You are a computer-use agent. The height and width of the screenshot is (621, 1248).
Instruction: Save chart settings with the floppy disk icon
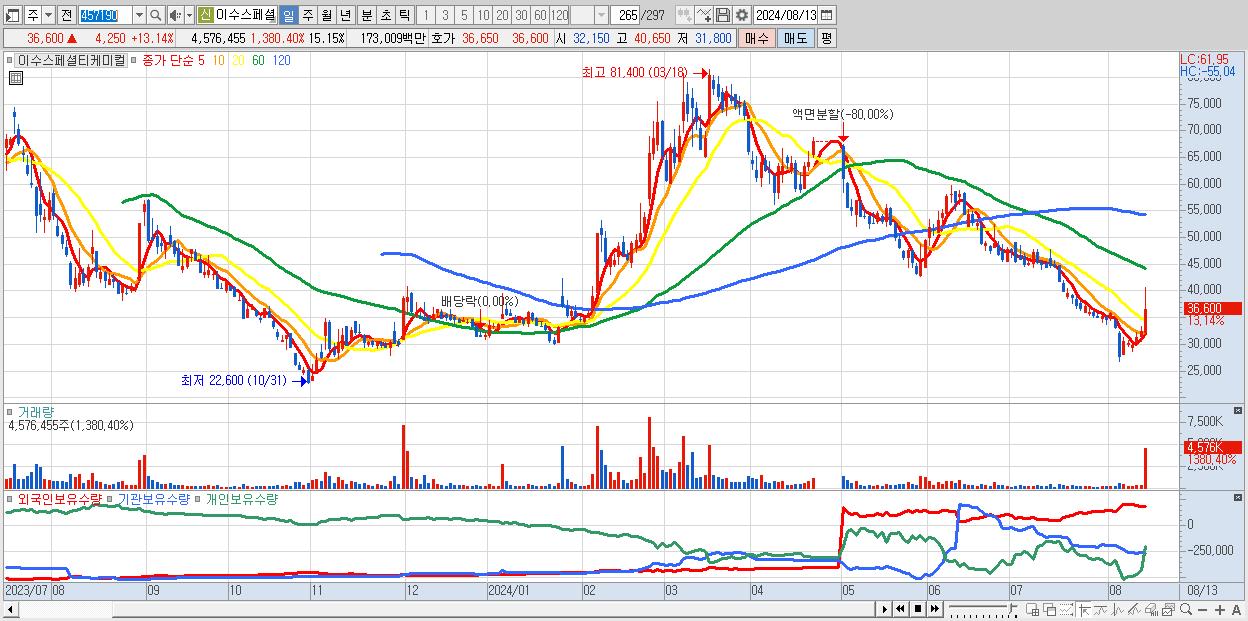point(722,15)
